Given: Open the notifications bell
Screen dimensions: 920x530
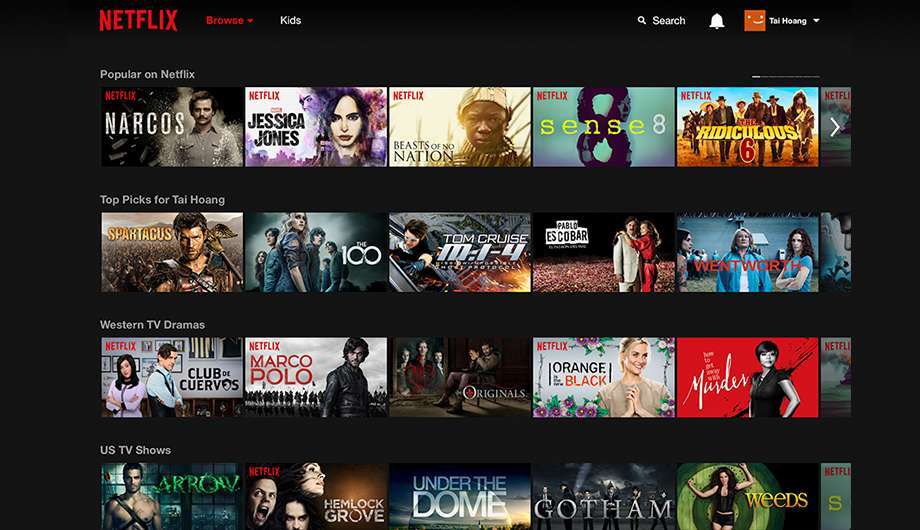Looking at the screenshot, I should [x=716, y=21].
